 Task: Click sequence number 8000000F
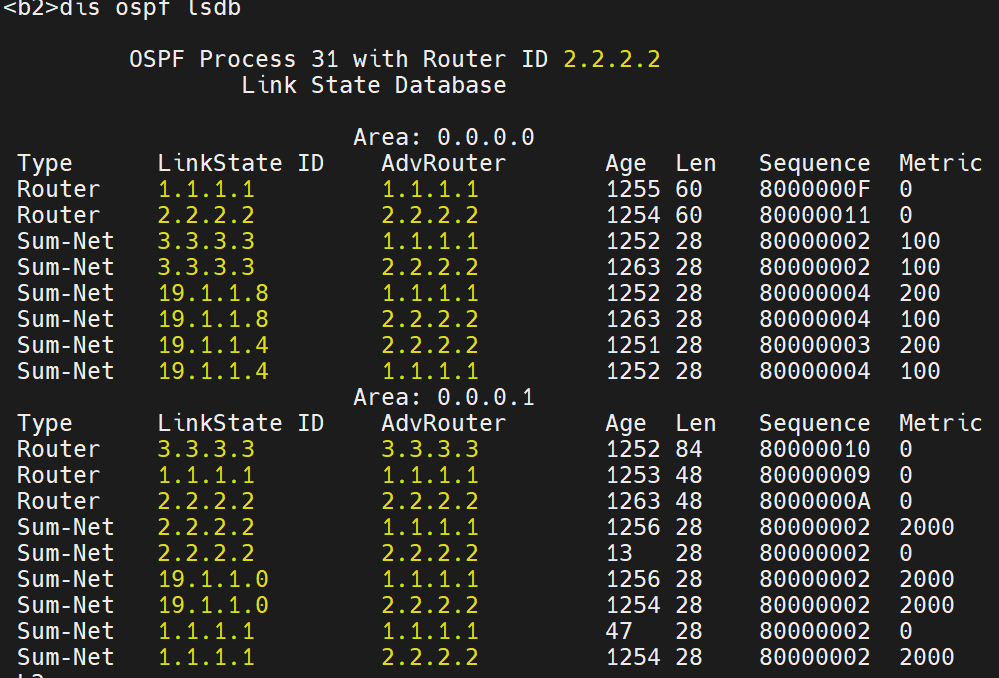(x=814, y=189)
